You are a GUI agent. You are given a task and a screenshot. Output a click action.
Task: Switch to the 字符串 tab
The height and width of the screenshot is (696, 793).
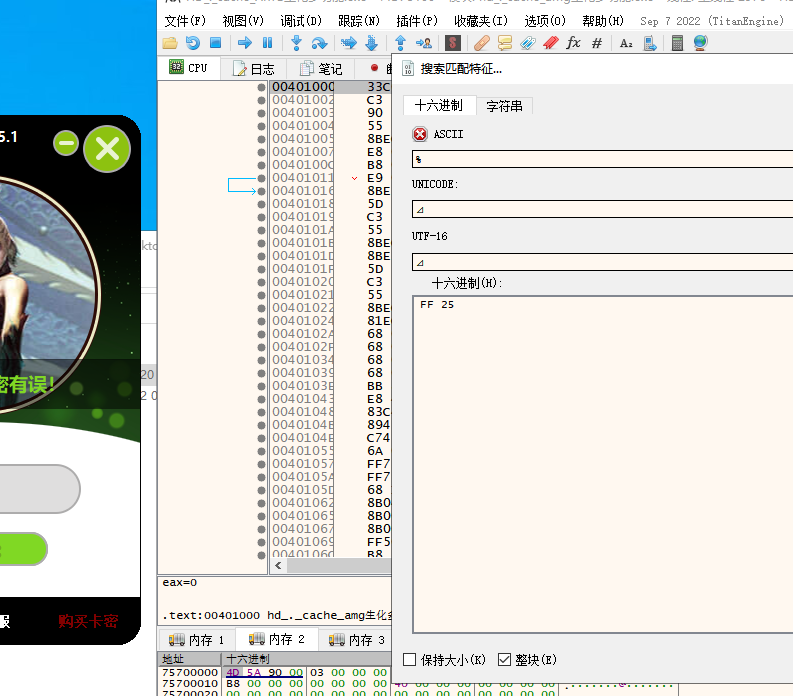tap(504, 106)
